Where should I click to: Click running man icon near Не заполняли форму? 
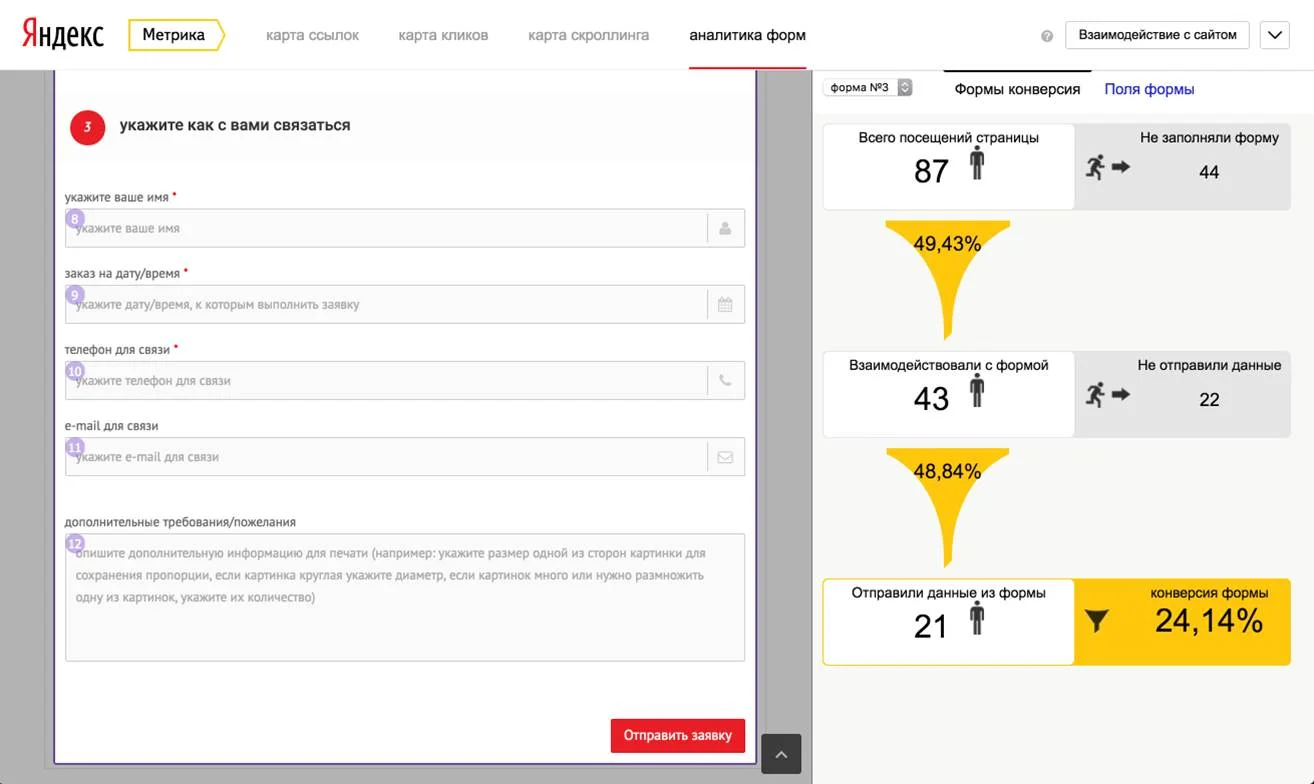coord(1095,167)
